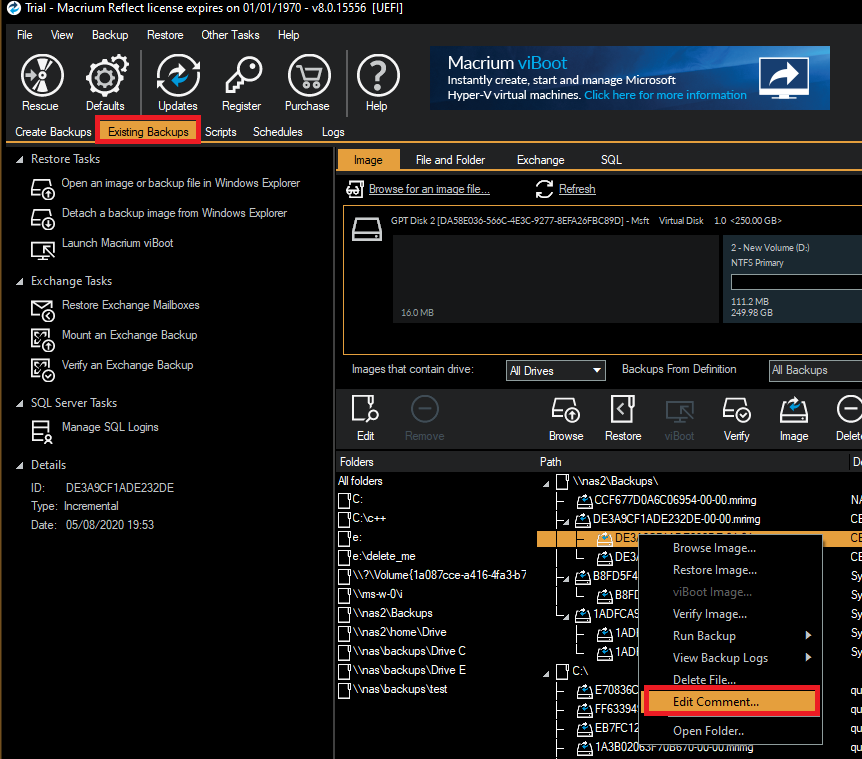The height and width of the screenshot is (759, 862).
Task: Switch to the File and Folder tab
Action: click(x=450, y=158)
